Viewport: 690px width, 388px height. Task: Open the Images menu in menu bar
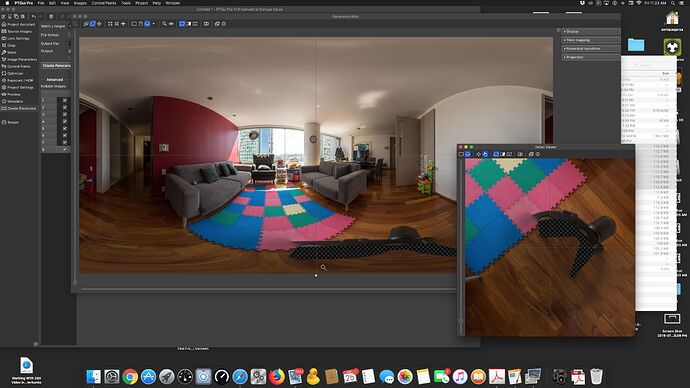click(x=80, y=3)
